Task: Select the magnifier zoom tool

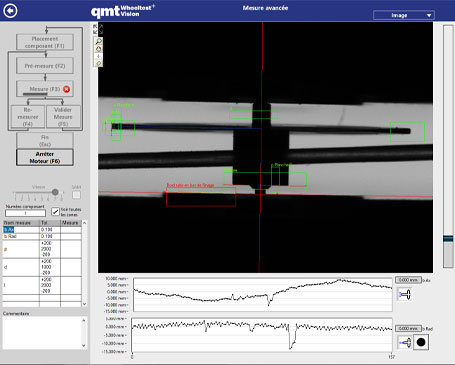Action: [x=99, y=41]
